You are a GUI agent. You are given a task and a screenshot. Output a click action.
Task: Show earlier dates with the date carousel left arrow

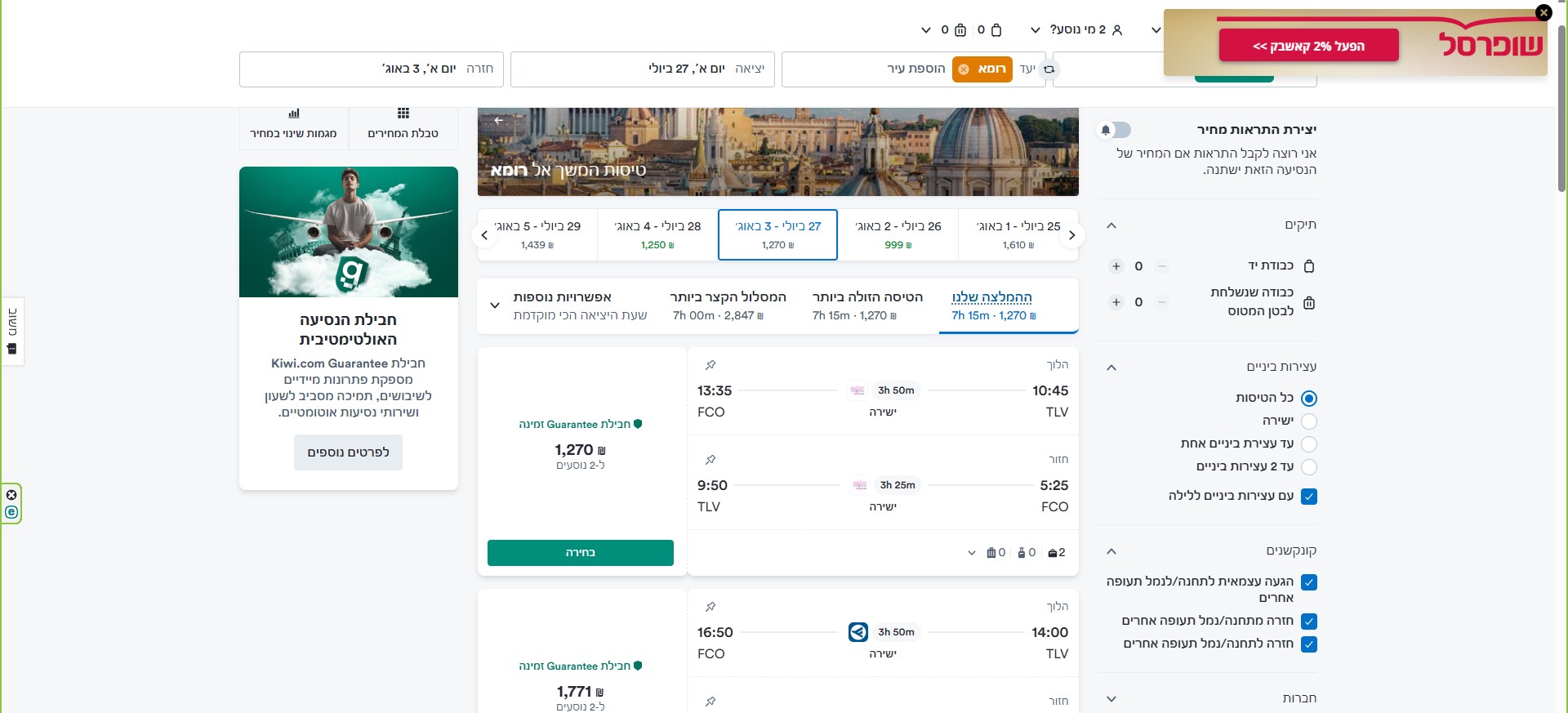(x=484, y=235)
